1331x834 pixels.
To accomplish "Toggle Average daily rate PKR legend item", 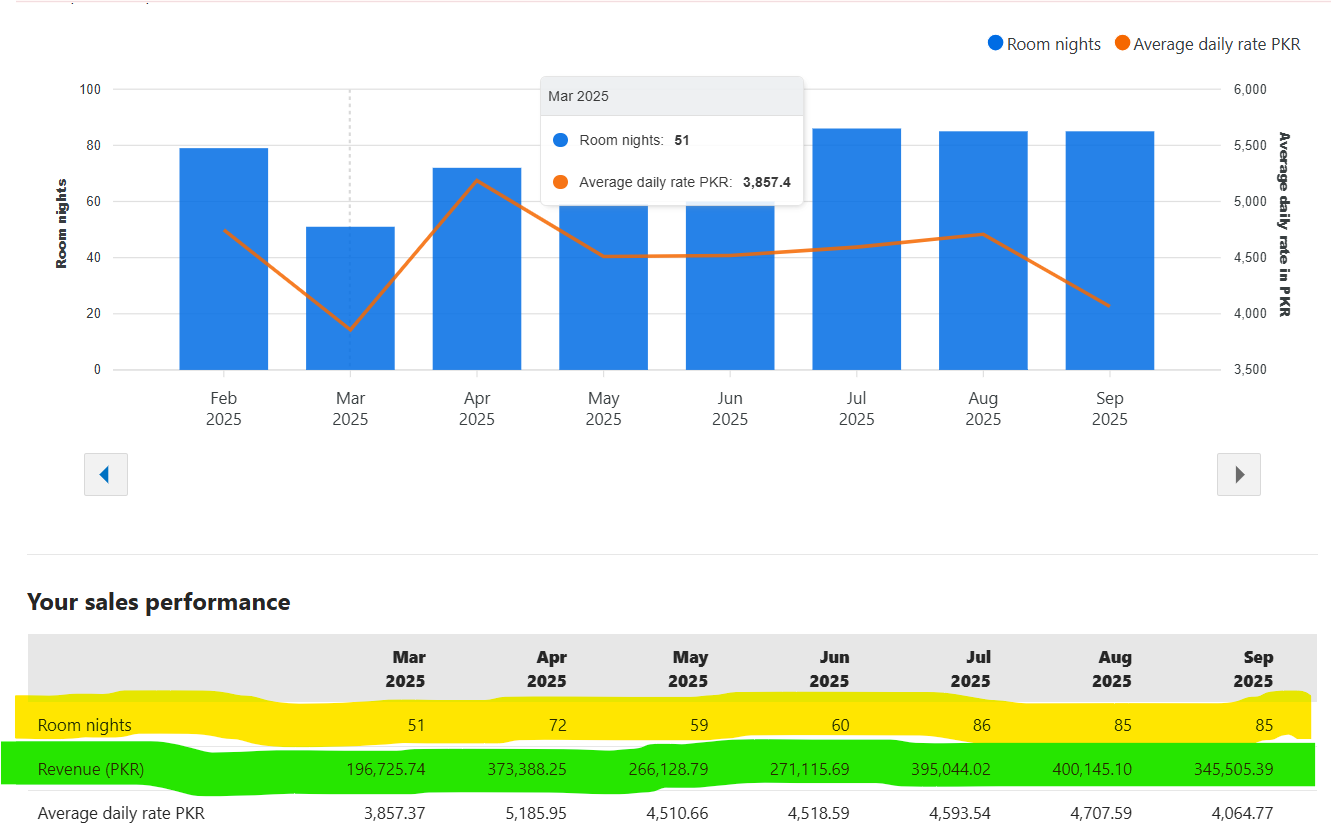I will [1207, 44].
